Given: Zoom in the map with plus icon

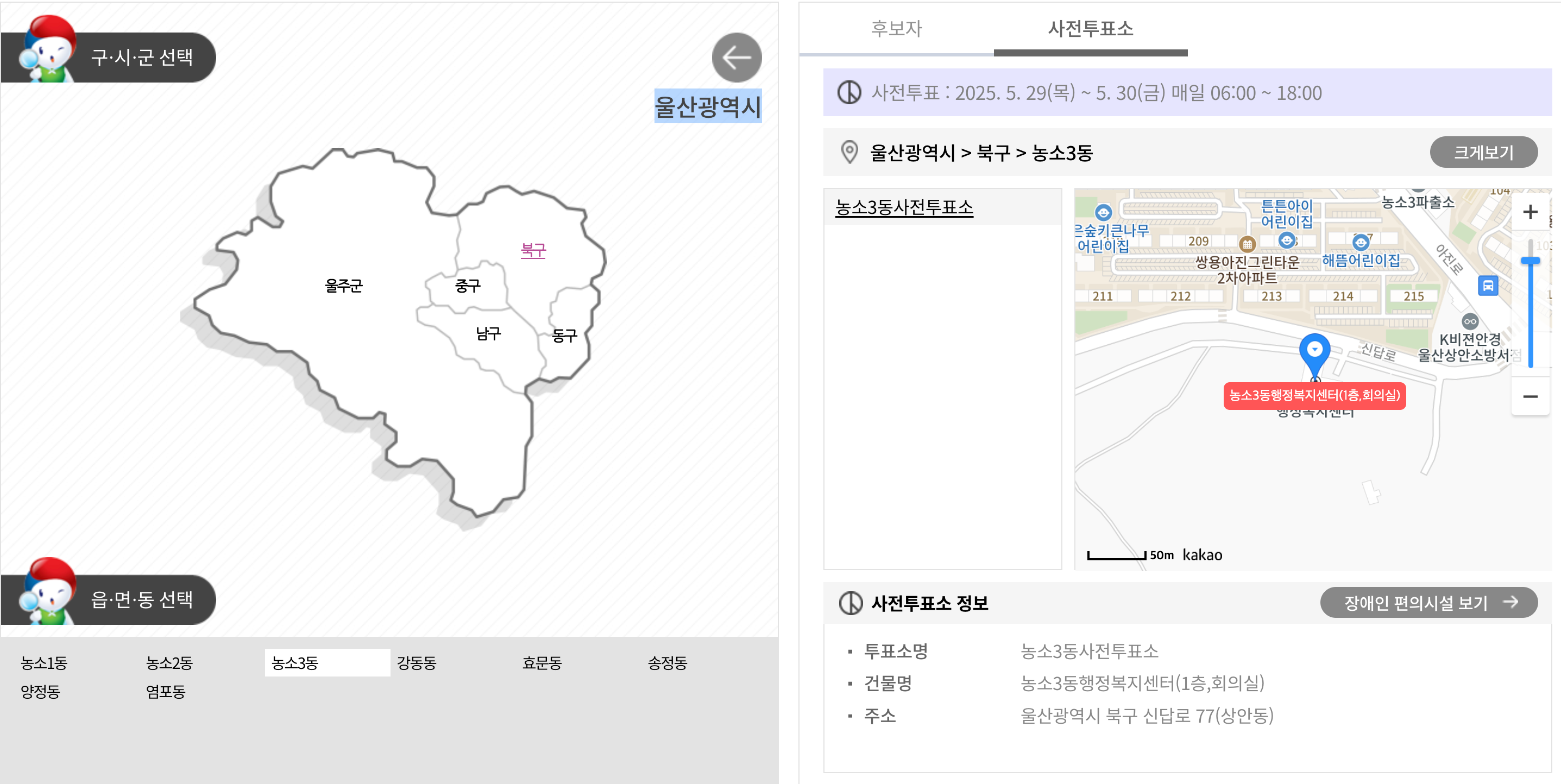Looking at the screenshot, I should point(1529,212).
